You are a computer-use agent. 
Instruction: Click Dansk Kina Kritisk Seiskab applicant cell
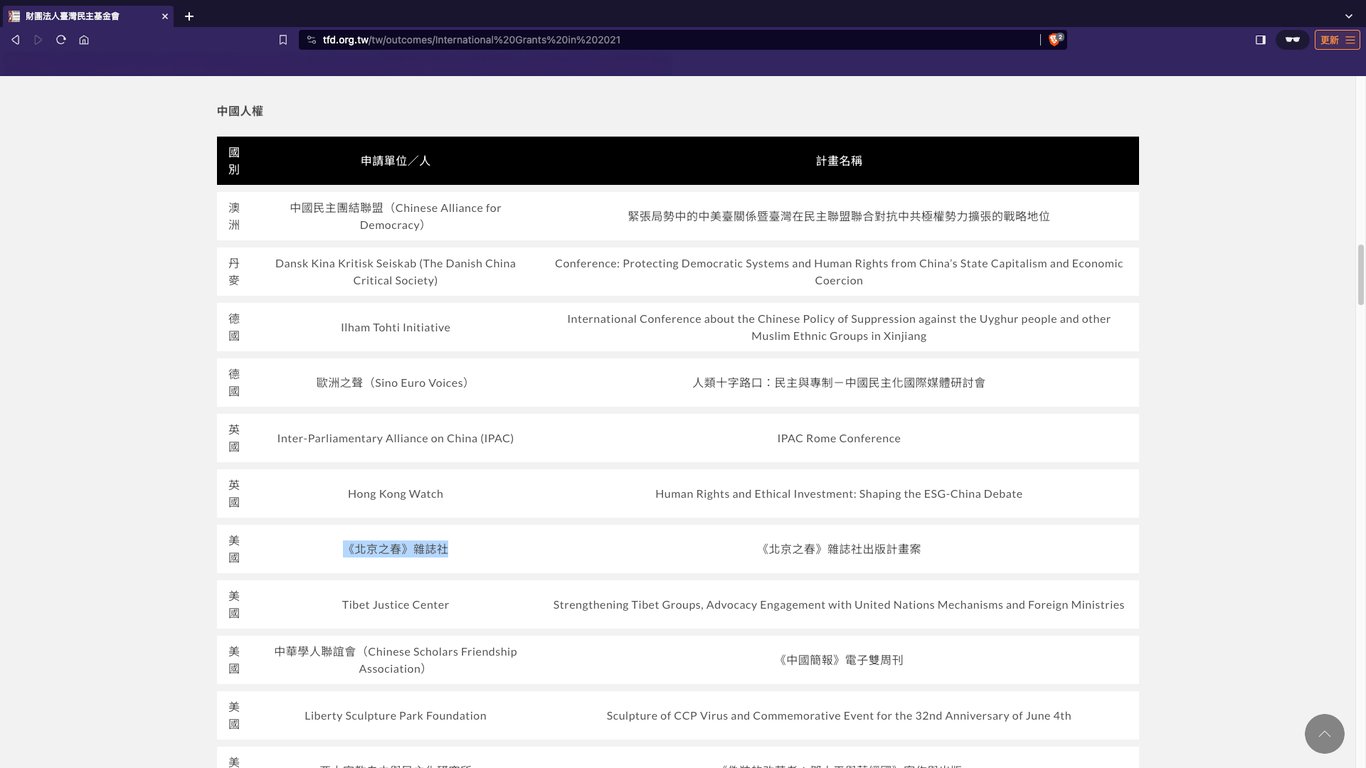point(395,272)
